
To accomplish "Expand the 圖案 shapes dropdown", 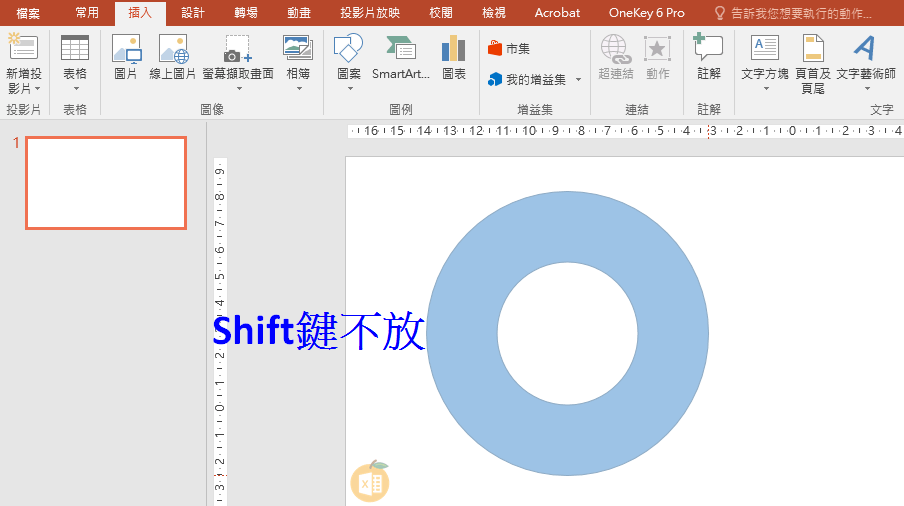I will click(x=350, y=88).
